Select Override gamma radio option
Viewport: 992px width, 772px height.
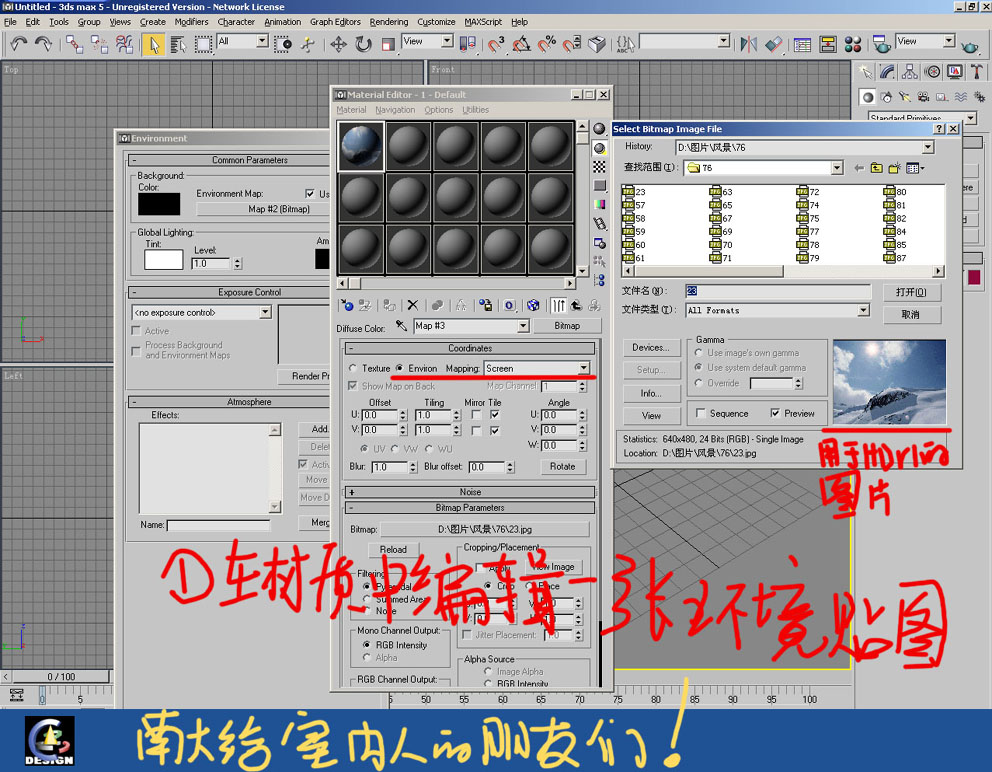(699, 383)
